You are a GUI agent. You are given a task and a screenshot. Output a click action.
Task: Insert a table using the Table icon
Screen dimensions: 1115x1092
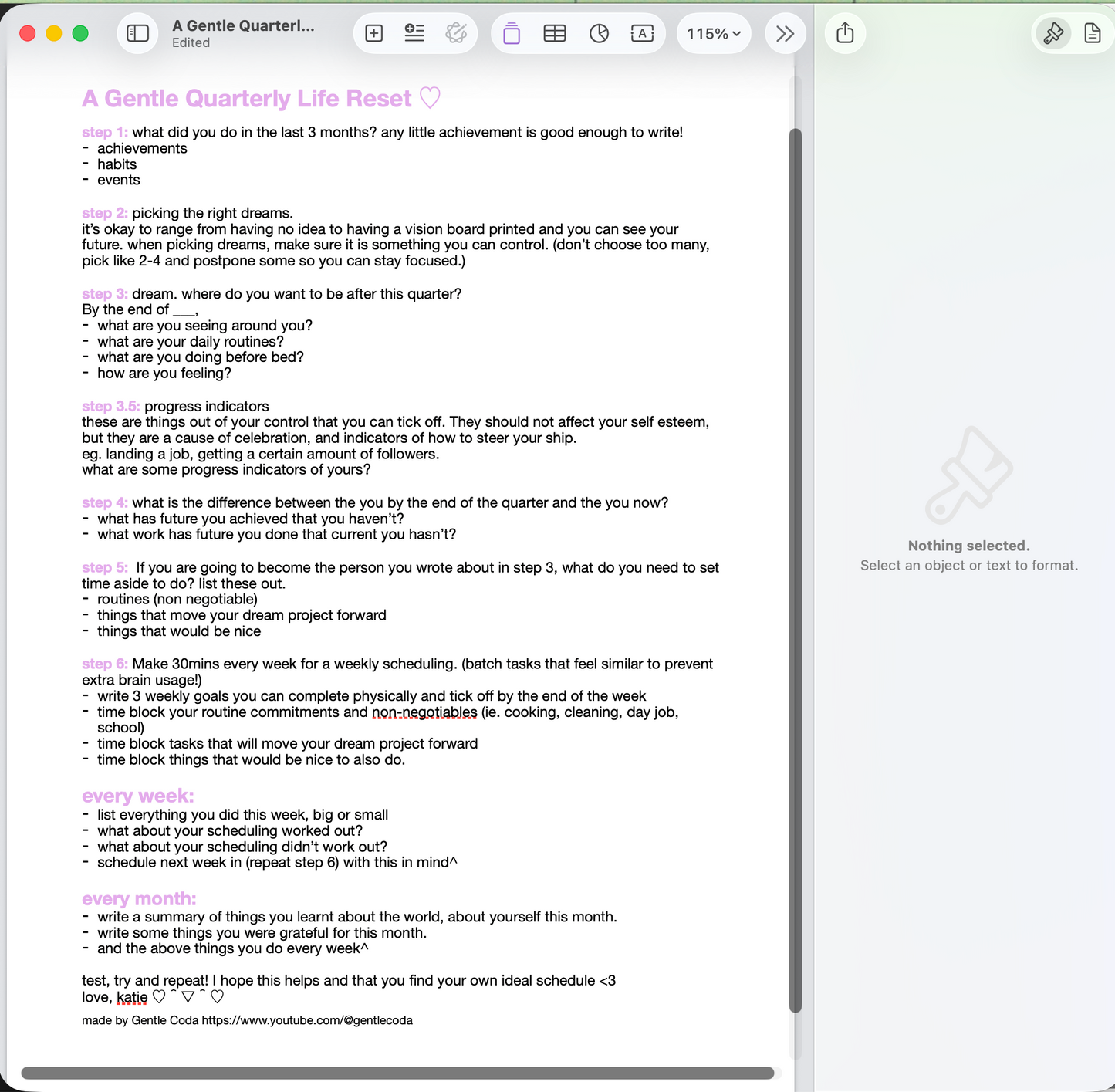(x=555, y=33)
